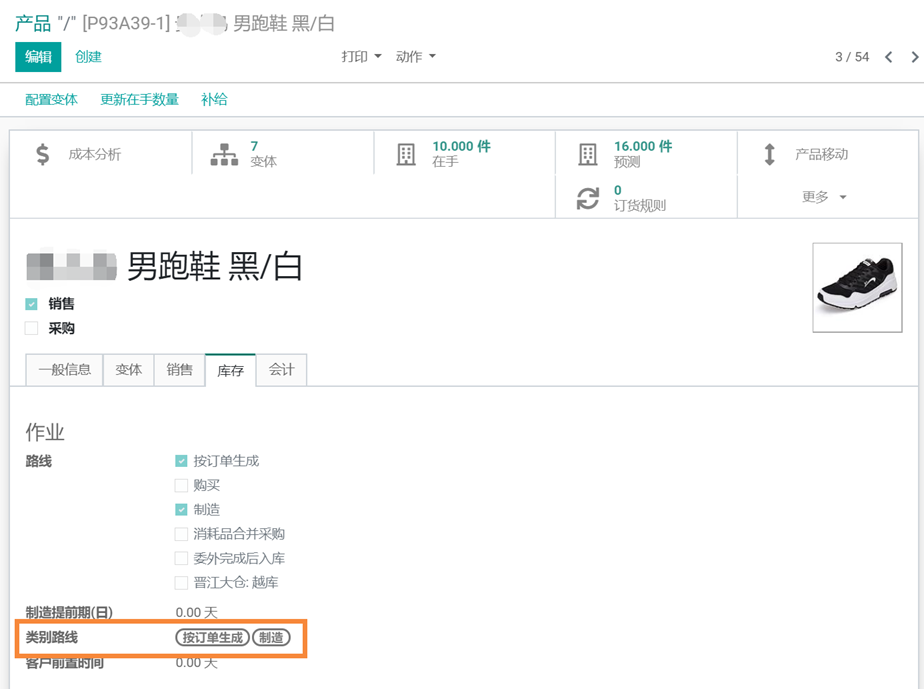
Task: Click the 0.00 天 manufacturing lead time value
Action: coord(196,613)
